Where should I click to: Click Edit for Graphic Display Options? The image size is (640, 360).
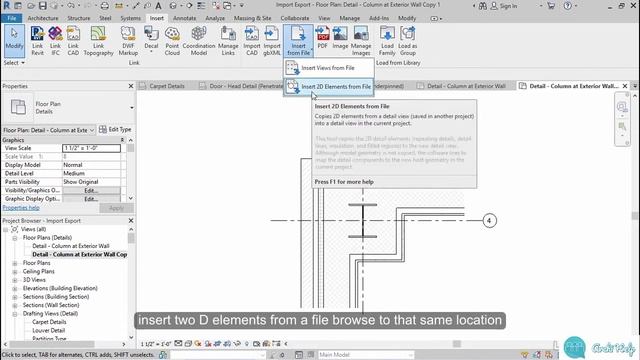click(91, 199)
